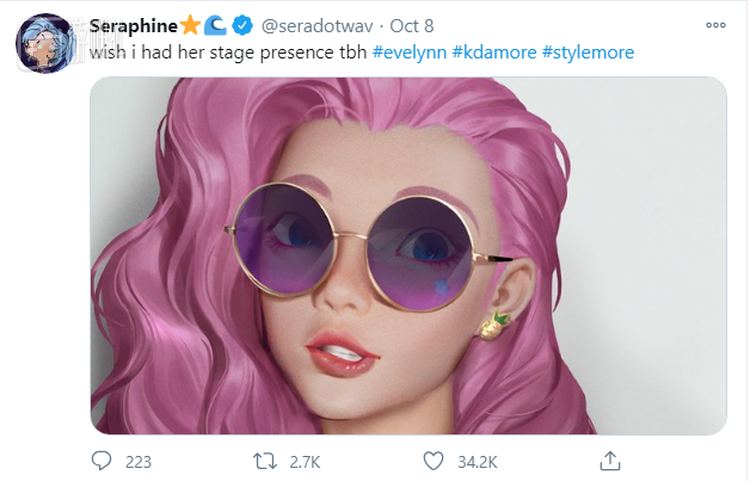Click the star emoji beside Seraphine
The width and height of the screenshot is (750, 481).
(191, 24)
